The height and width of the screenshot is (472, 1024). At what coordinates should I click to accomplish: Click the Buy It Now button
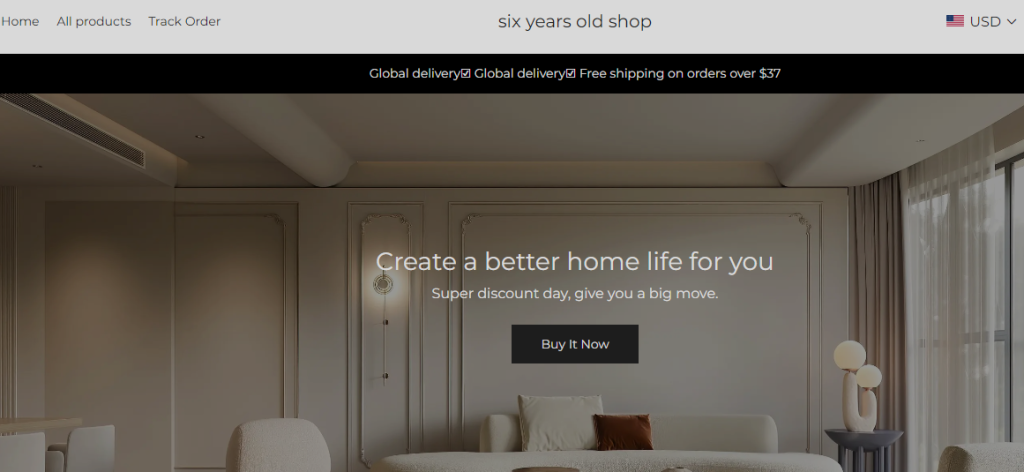(x=575, y=344)
